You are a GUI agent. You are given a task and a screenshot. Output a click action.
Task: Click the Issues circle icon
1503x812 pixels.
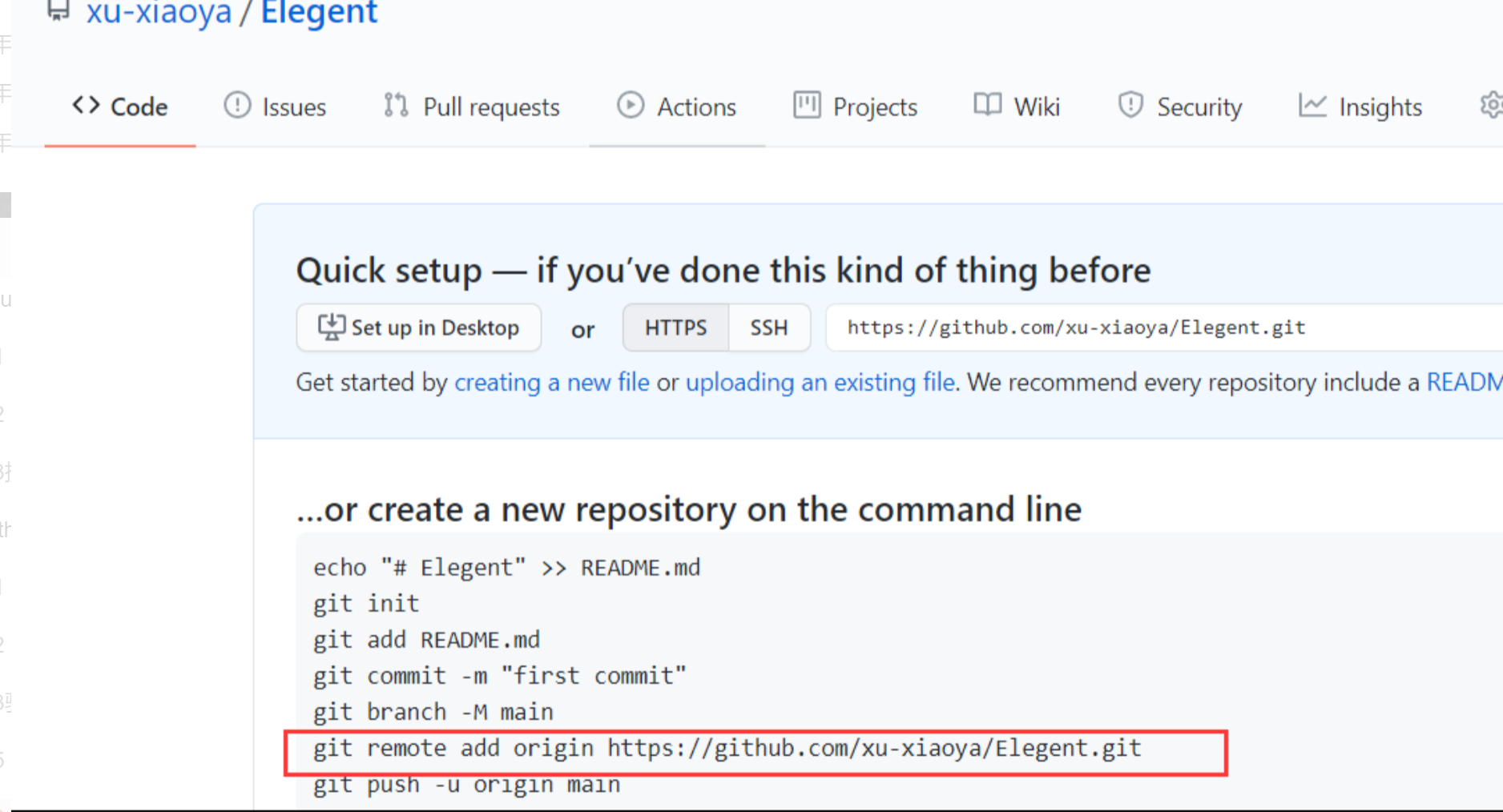237,105
